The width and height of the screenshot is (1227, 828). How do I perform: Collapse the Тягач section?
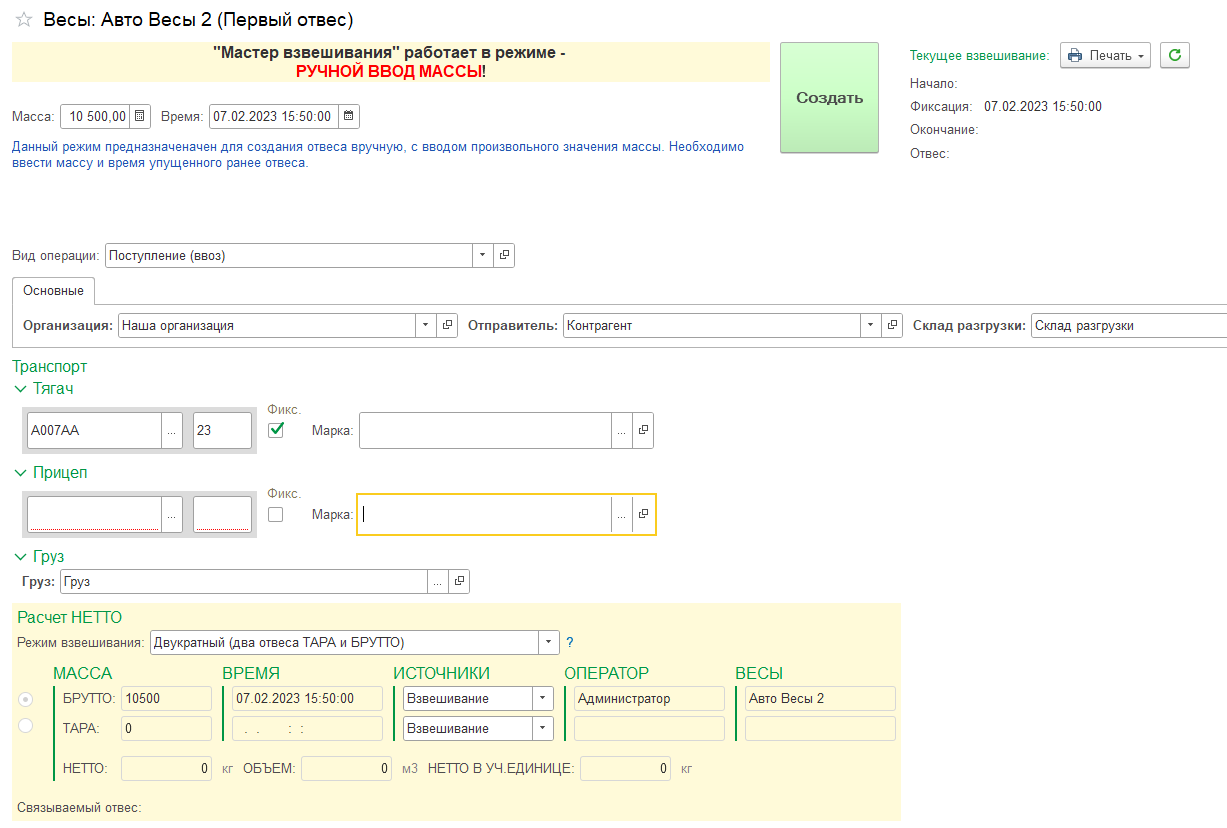pos(21,389)
